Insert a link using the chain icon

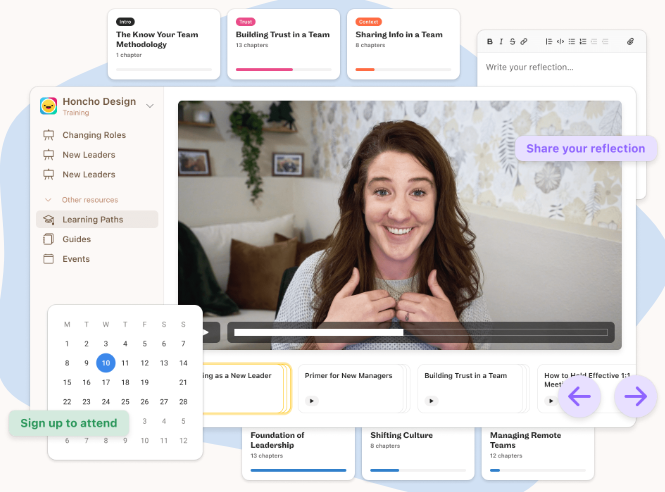524,42
